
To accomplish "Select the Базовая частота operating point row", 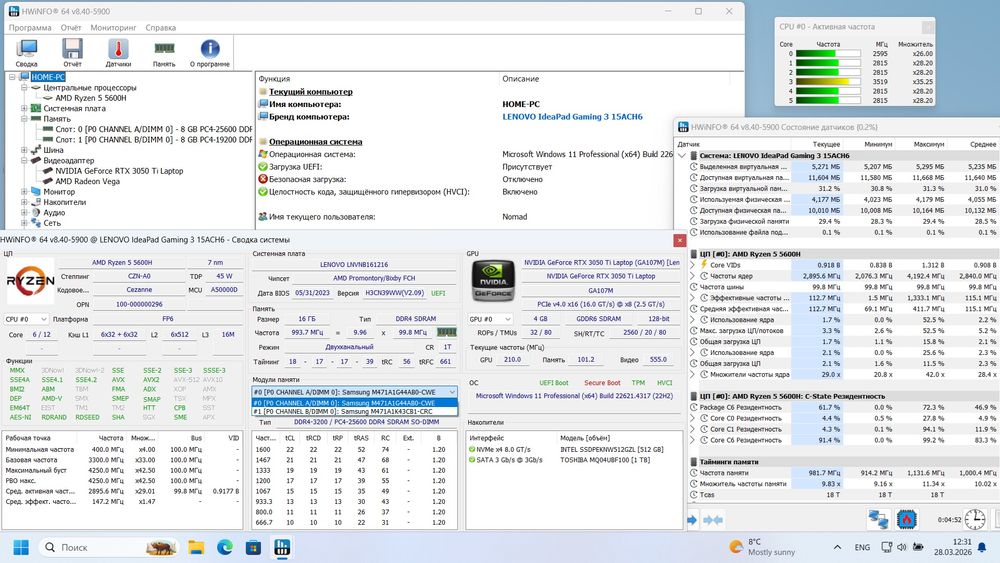I will coord(122,460).
